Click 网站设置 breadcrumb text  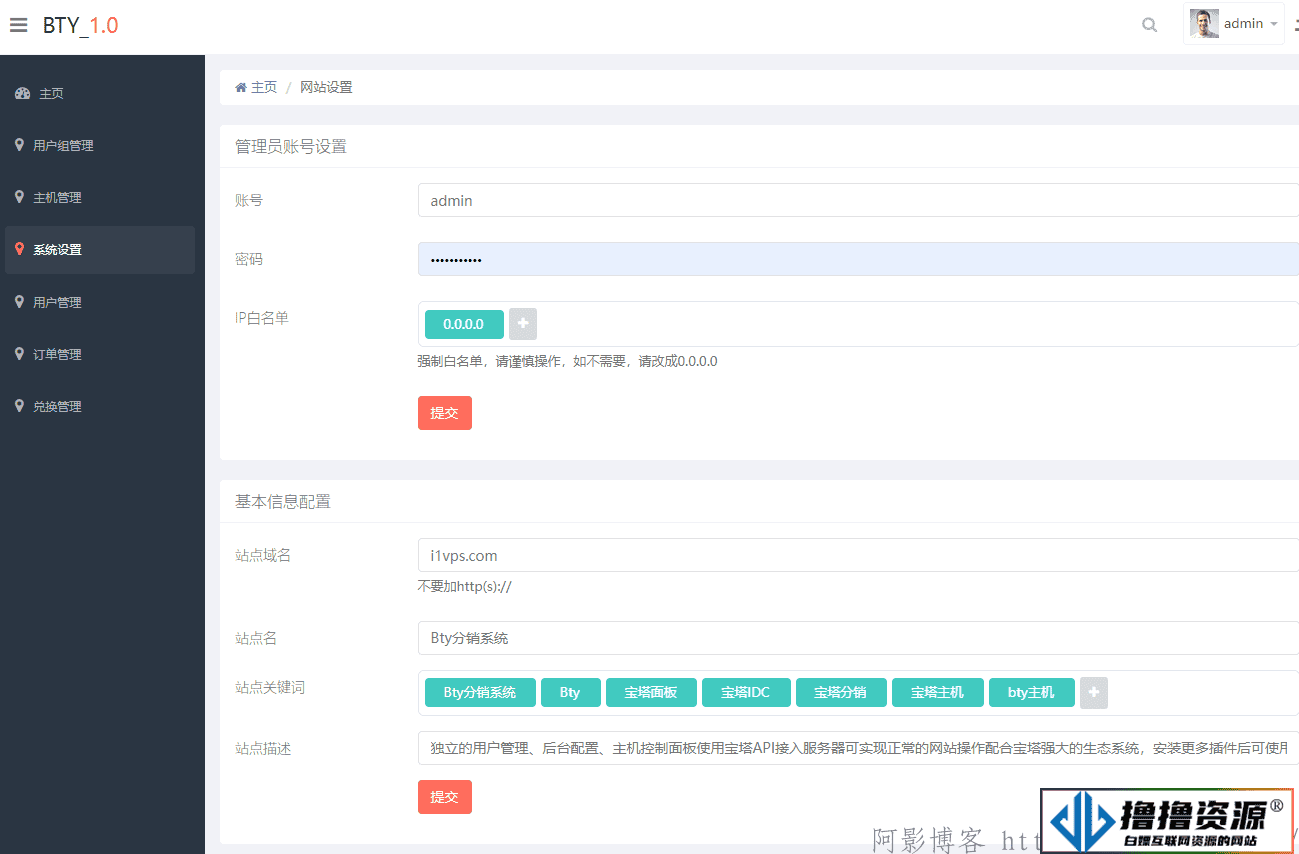326,87
